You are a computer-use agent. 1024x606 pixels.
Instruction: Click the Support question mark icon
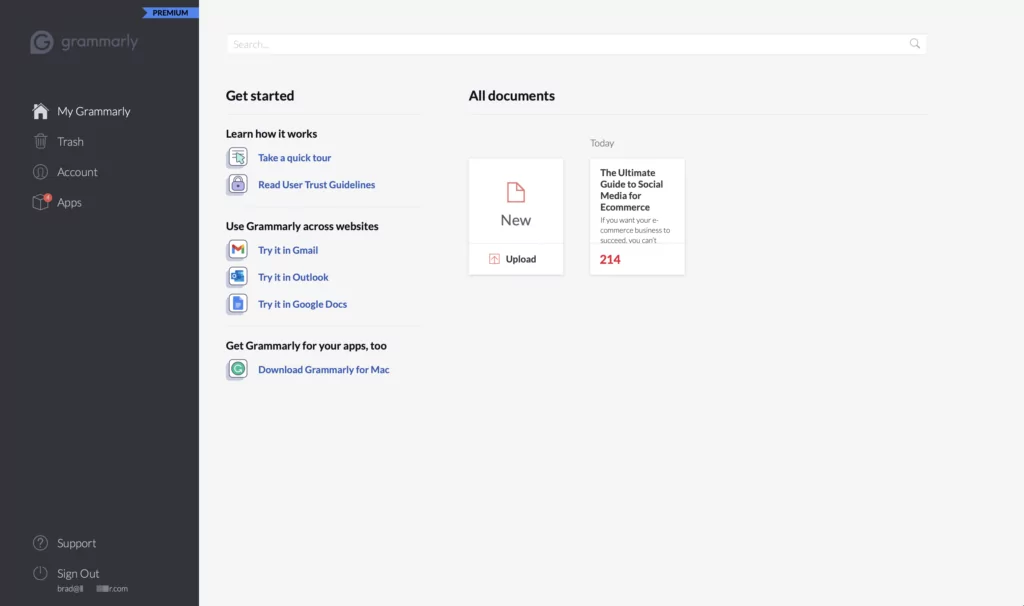click(x=40, y=543)
